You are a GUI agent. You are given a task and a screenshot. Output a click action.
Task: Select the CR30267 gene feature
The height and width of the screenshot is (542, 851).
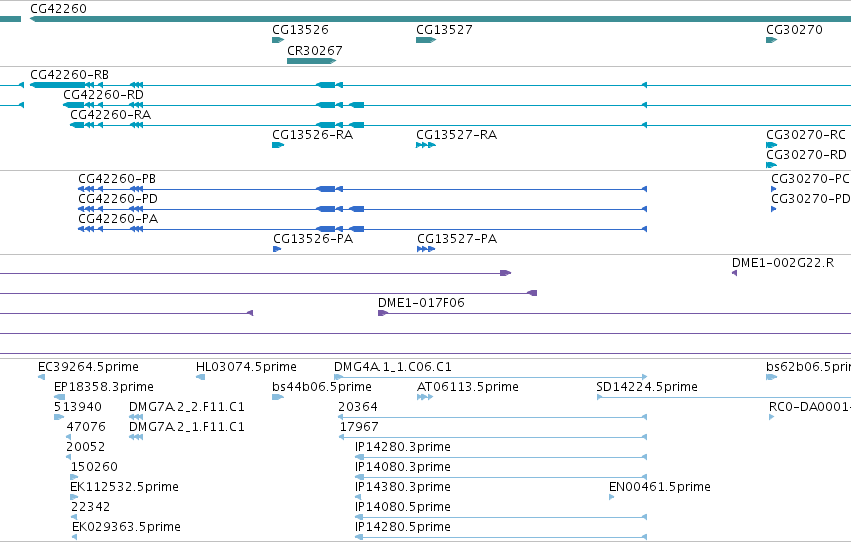[312, 61]
